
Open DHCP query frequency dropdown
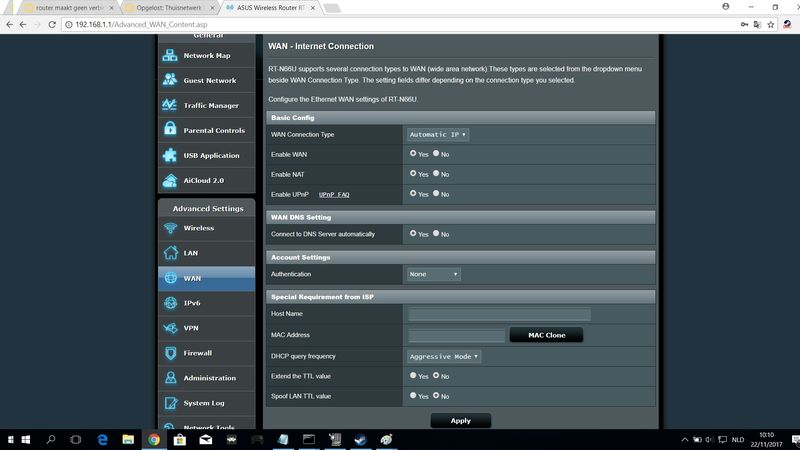click(444, 356)
